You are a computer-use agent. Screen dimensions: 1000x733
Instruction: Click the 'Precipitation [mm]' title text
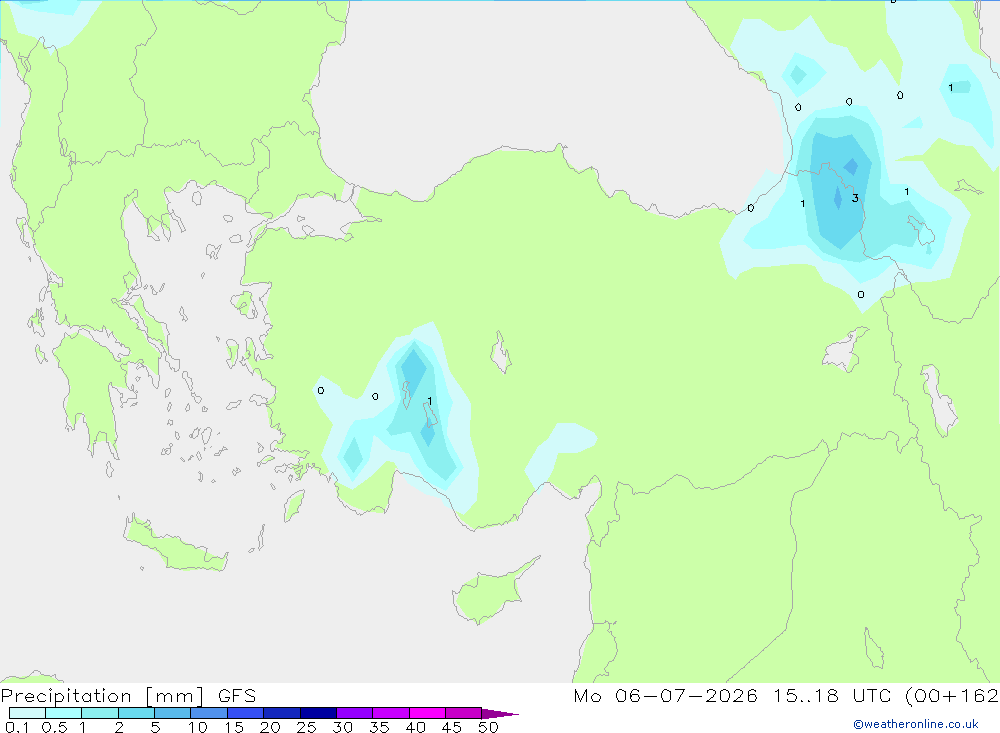click(103, 696)
